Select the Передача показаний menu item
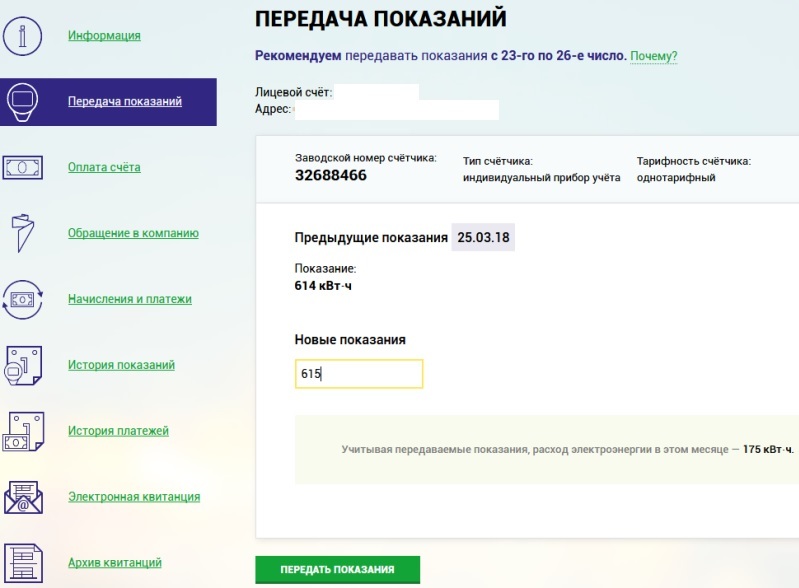Image resolution: width=799 pixels, height=588 pixels. (x=125, y=101)
